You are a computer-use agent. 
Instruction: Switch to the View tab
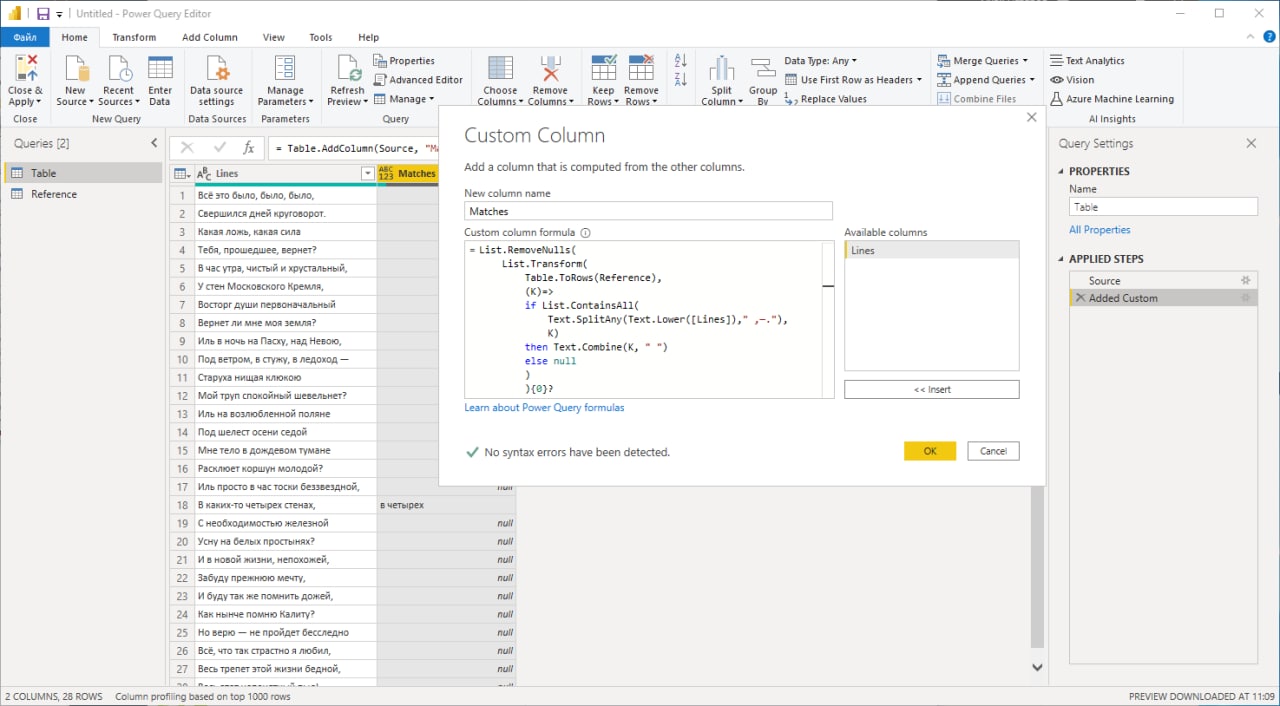(x=273, y=37)
